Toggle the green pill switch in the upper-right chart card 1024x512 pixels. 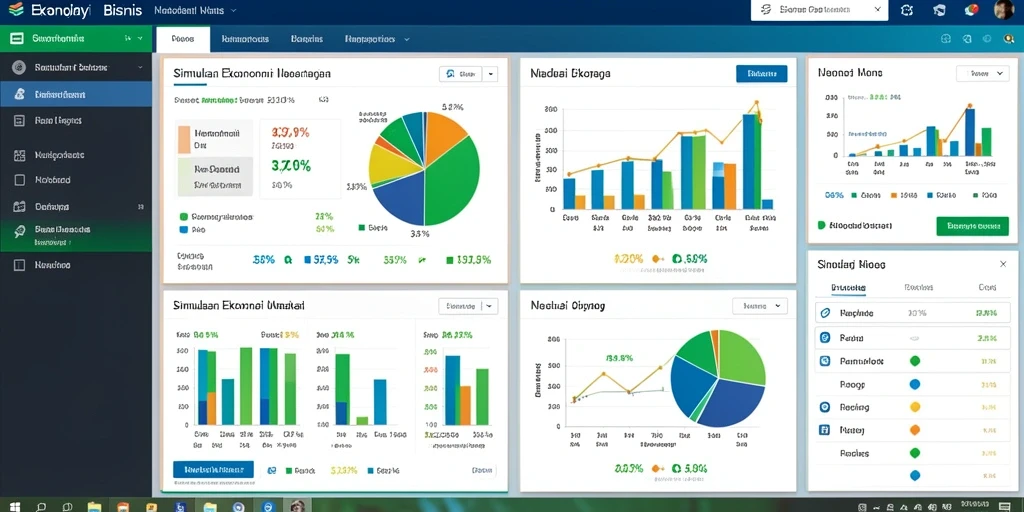point(822,225)
